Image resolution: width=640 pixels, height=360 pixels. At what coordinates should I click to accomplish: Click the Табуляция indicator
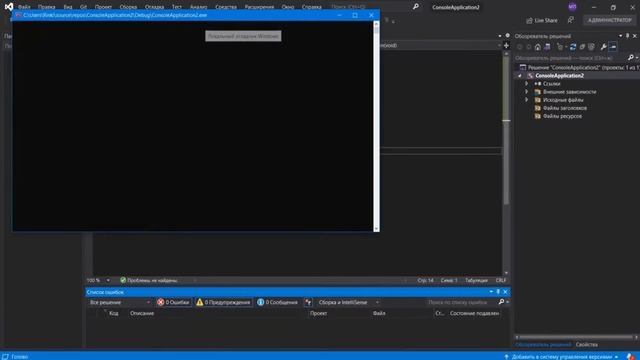tap(476, 280)
